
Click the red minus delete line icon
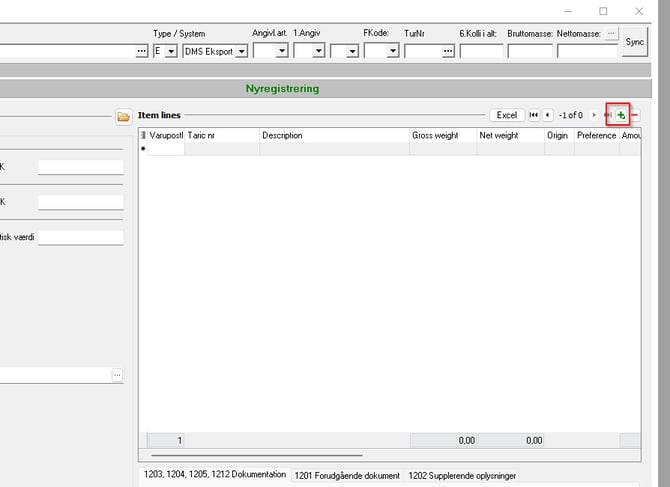point(635,116)
